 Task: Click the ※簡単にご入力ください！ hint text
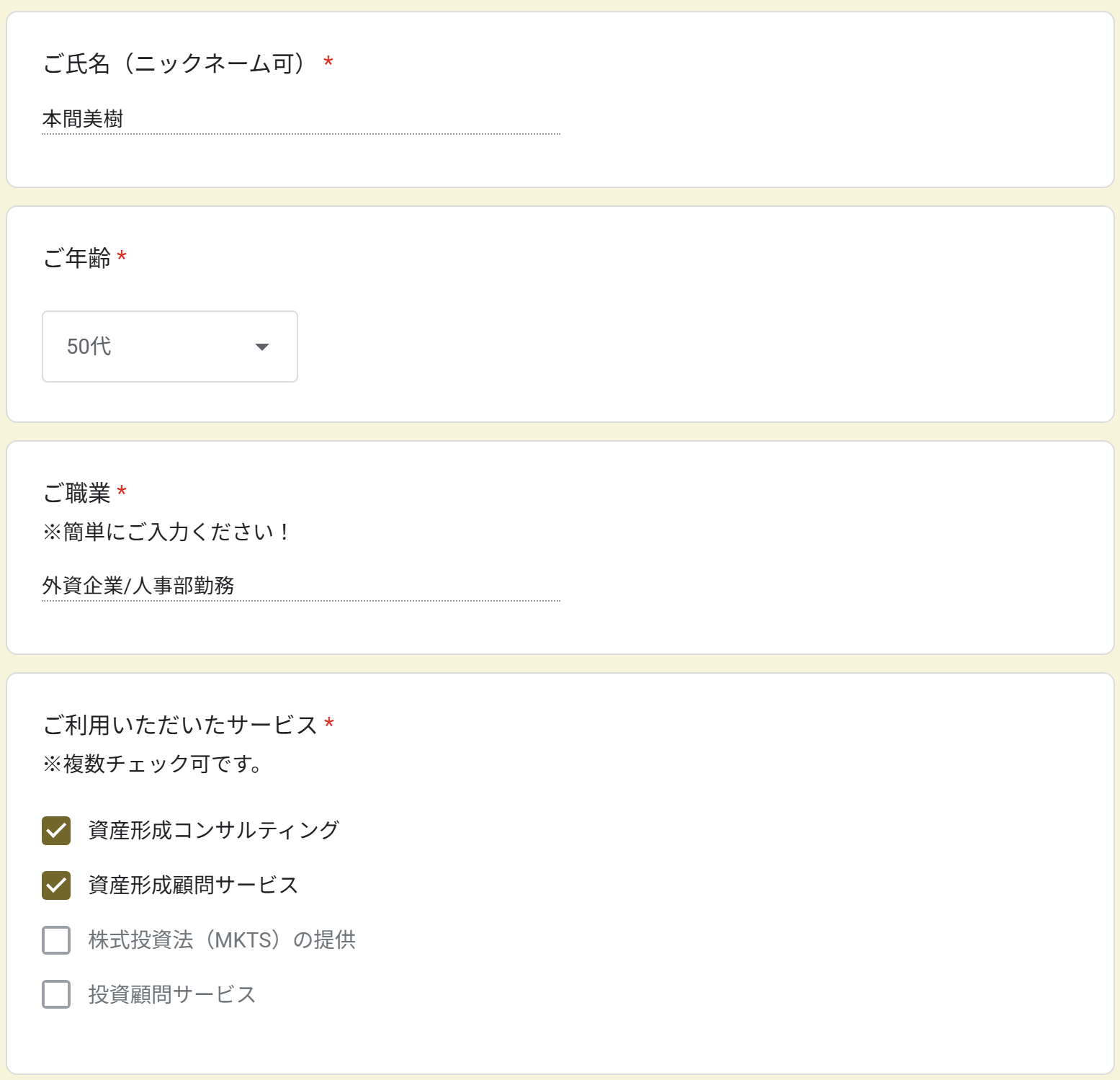(x=167, y=532)
